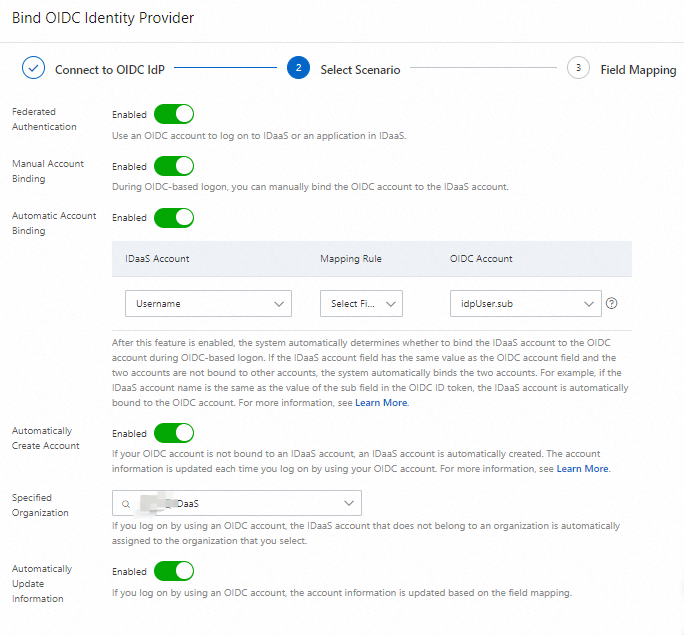Open Learn More link under Automatically Create Account
Viewport: 684px width, 635px height.
(x=582, y=468)
